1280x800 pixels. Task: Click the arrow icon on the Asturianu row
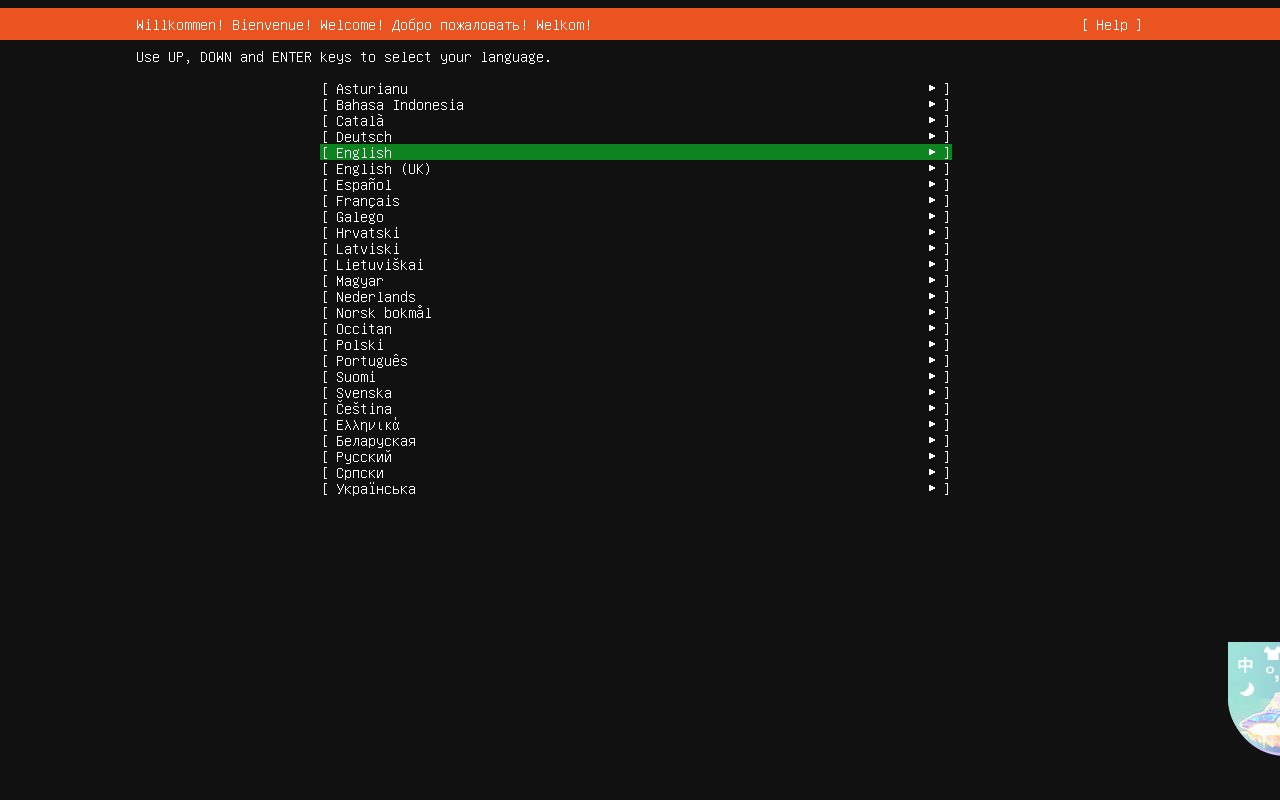click(932, 88)
